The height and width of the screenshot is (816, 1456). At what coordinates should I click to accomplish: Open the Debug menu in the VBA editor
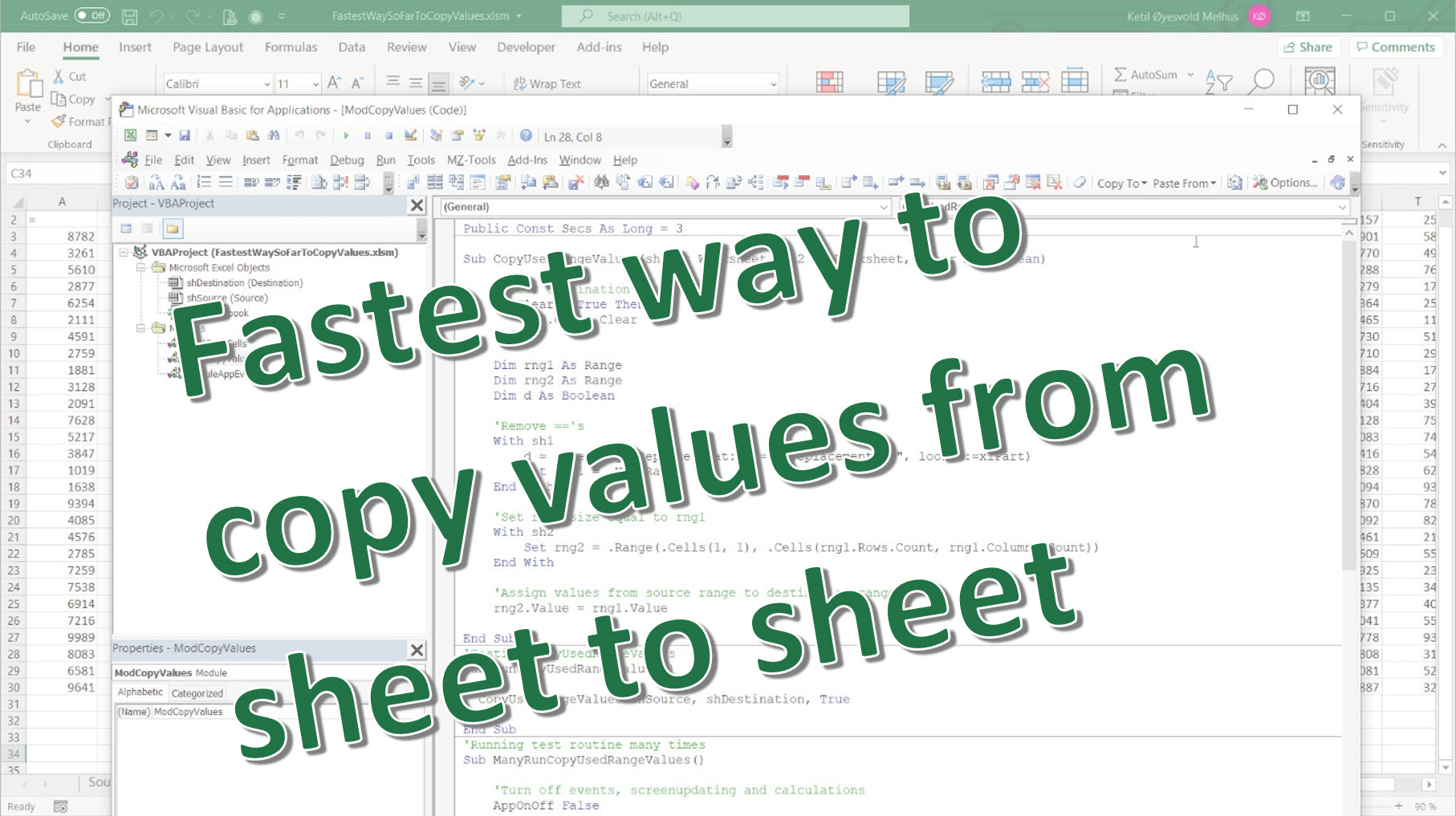347,160
